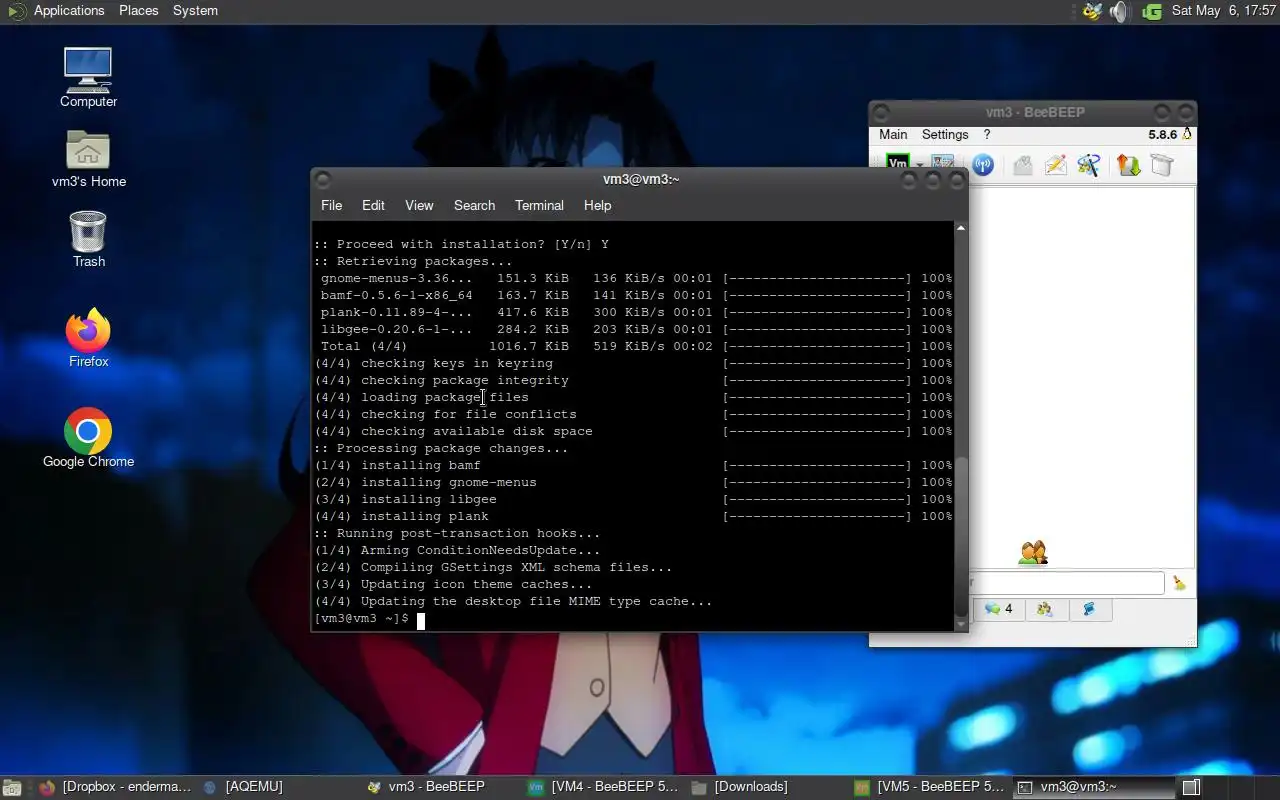Click the Trash desktop icon

click(88, 238)
